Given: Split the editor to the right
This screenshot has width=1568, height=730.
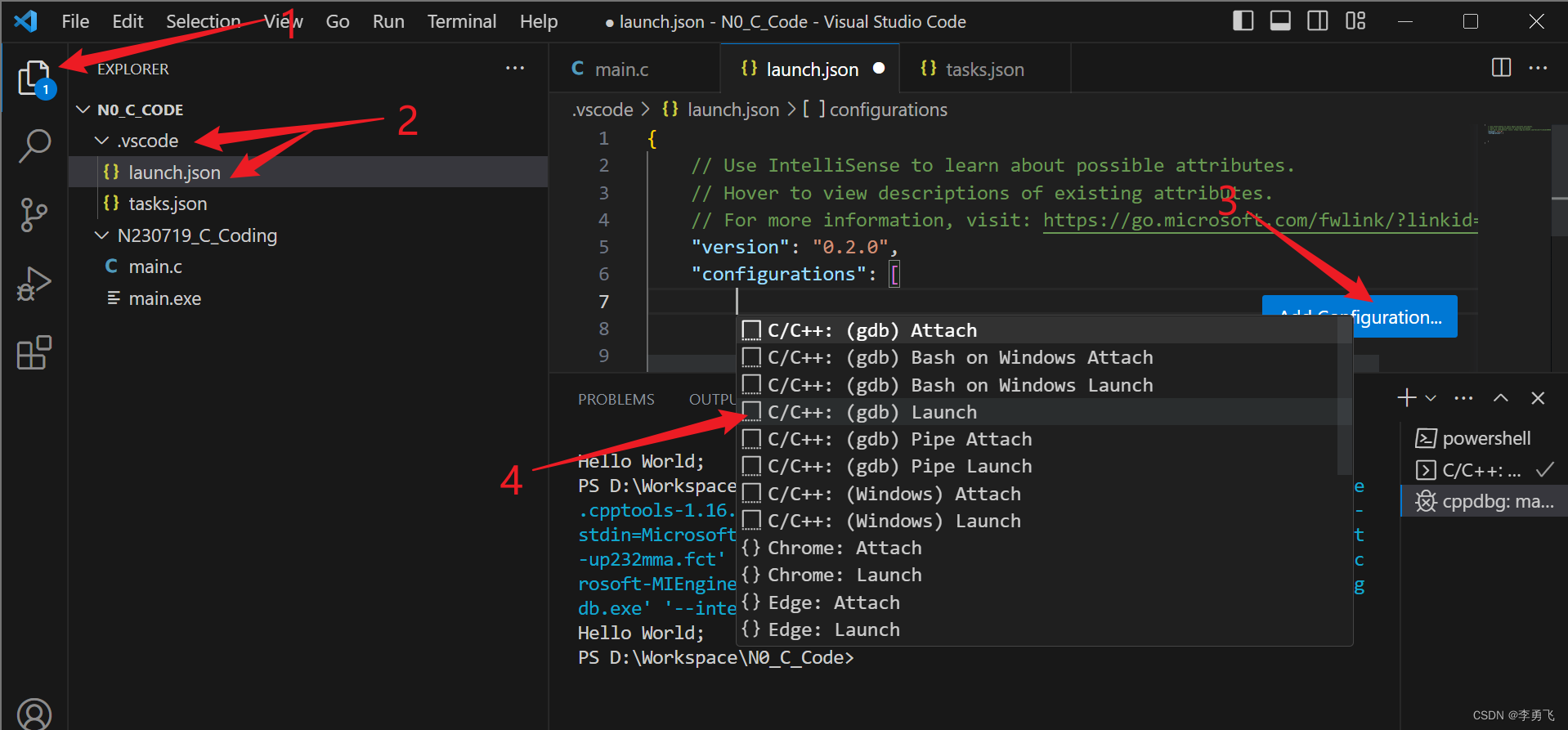Looking at the screenshot, I should (x=1501, y=68).
